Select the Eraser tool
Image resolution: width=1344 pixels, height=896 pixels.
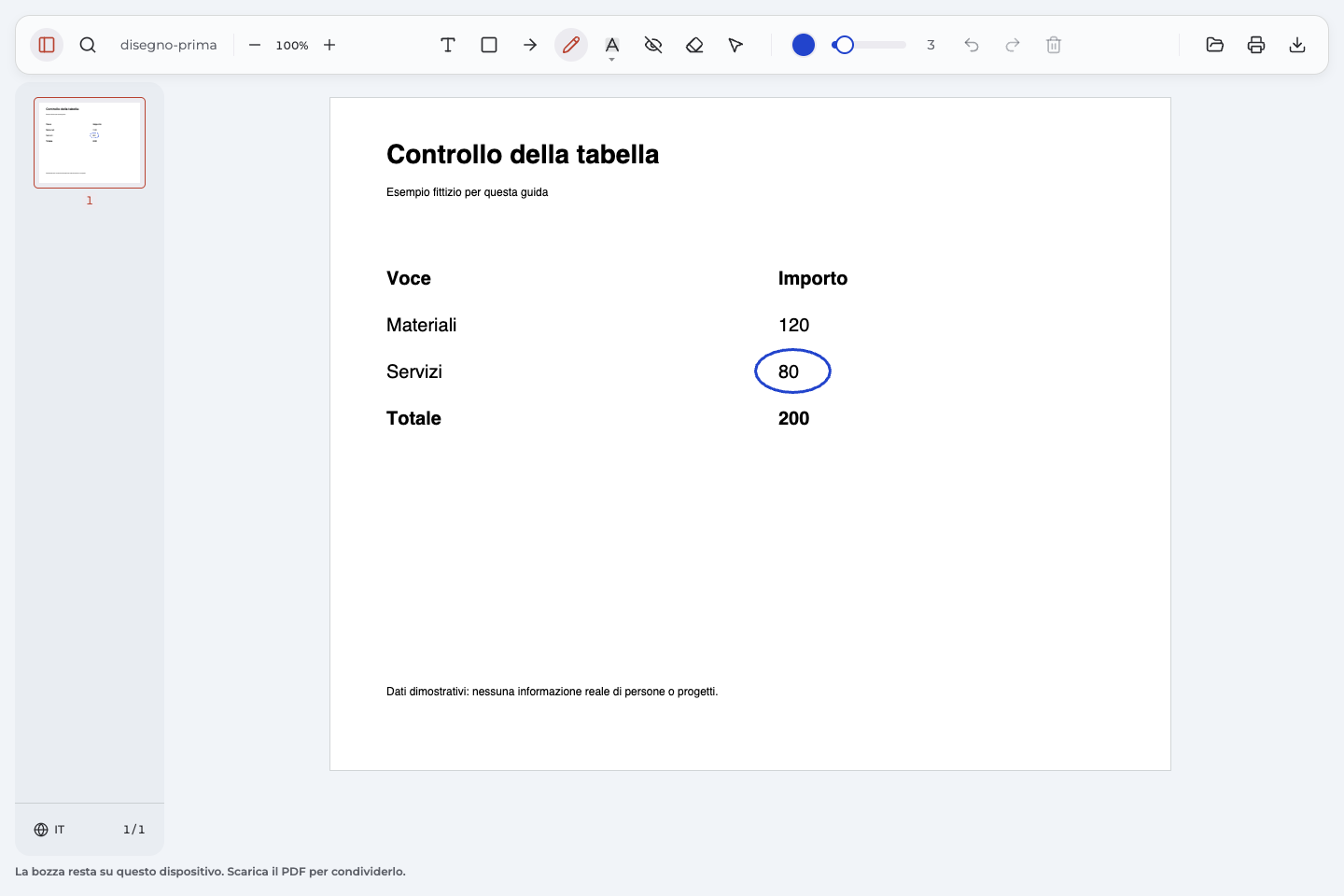point(694,45)
